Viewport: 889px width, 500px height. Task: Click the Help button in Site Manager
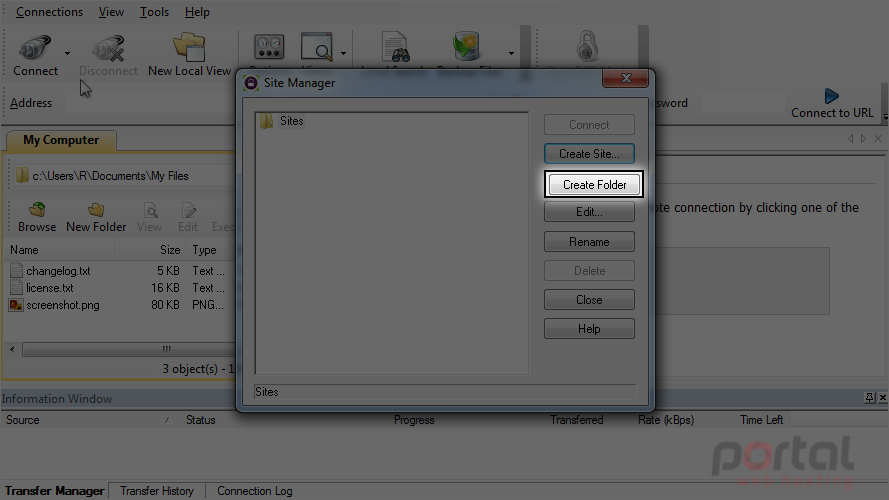(589, 329)
